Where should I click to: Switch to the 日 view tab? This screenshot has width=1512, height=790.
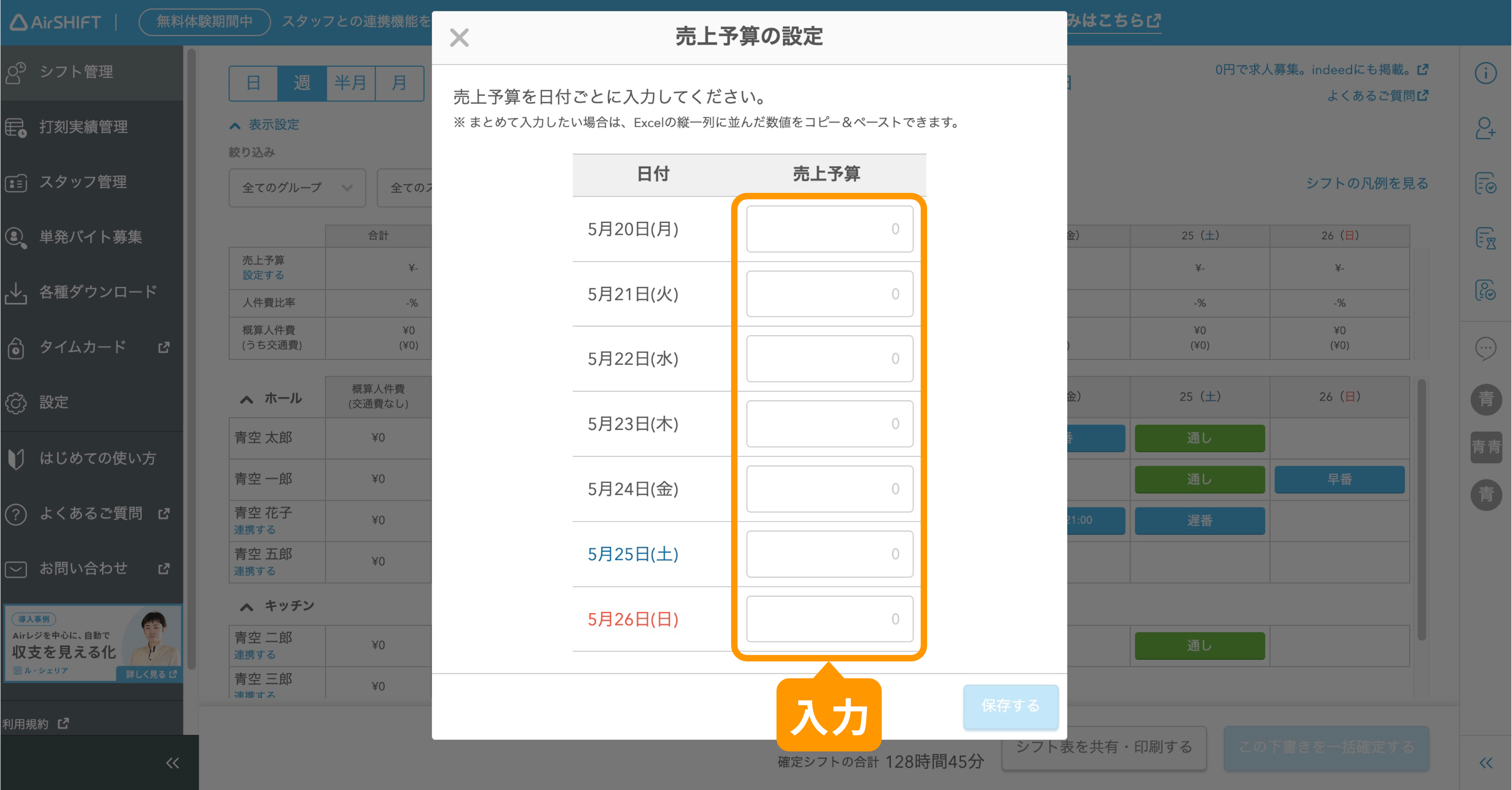[x=253, y=83]
